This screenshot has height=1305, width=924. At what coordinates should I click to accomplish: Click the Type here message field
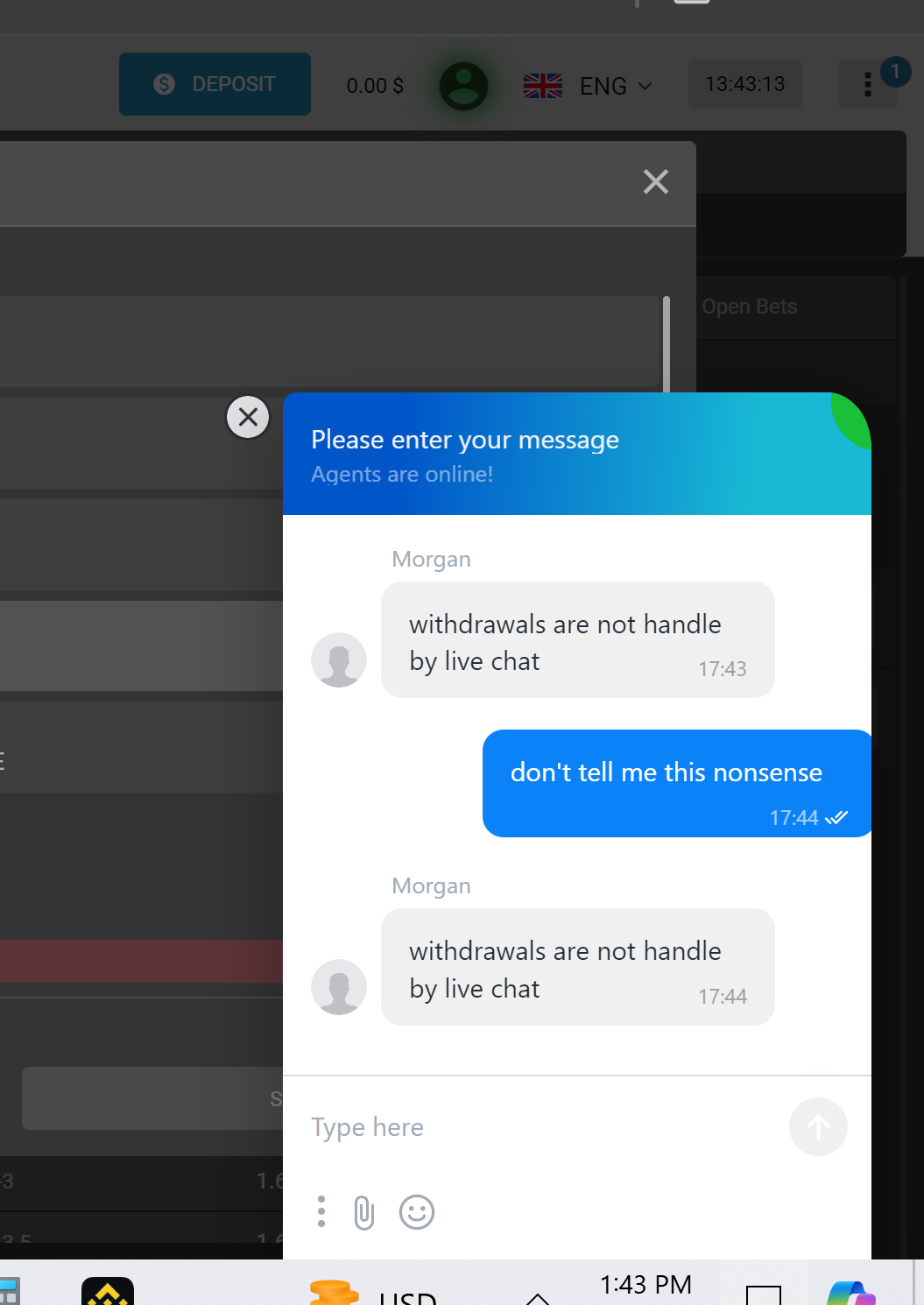543,1127
